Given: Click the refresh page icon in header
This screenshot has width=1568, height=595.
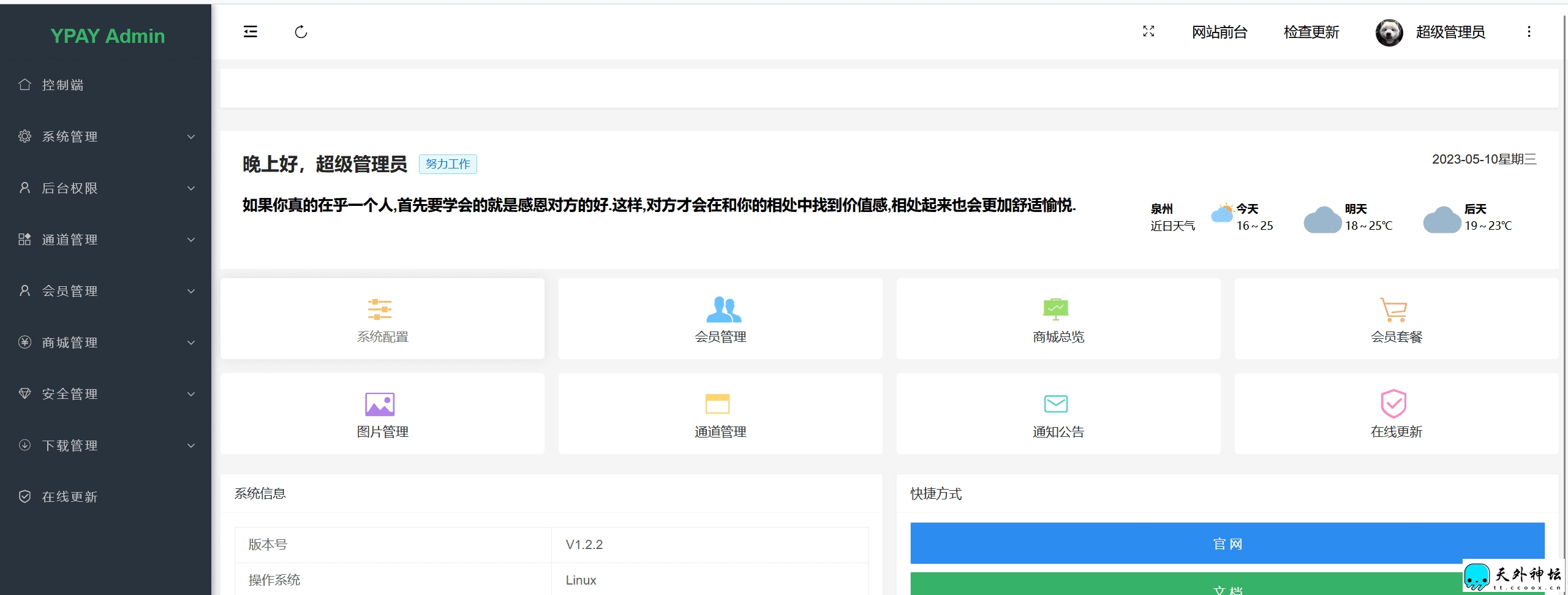Looking at the screenshot, I should pyautogui.click(x=301, y=32).
